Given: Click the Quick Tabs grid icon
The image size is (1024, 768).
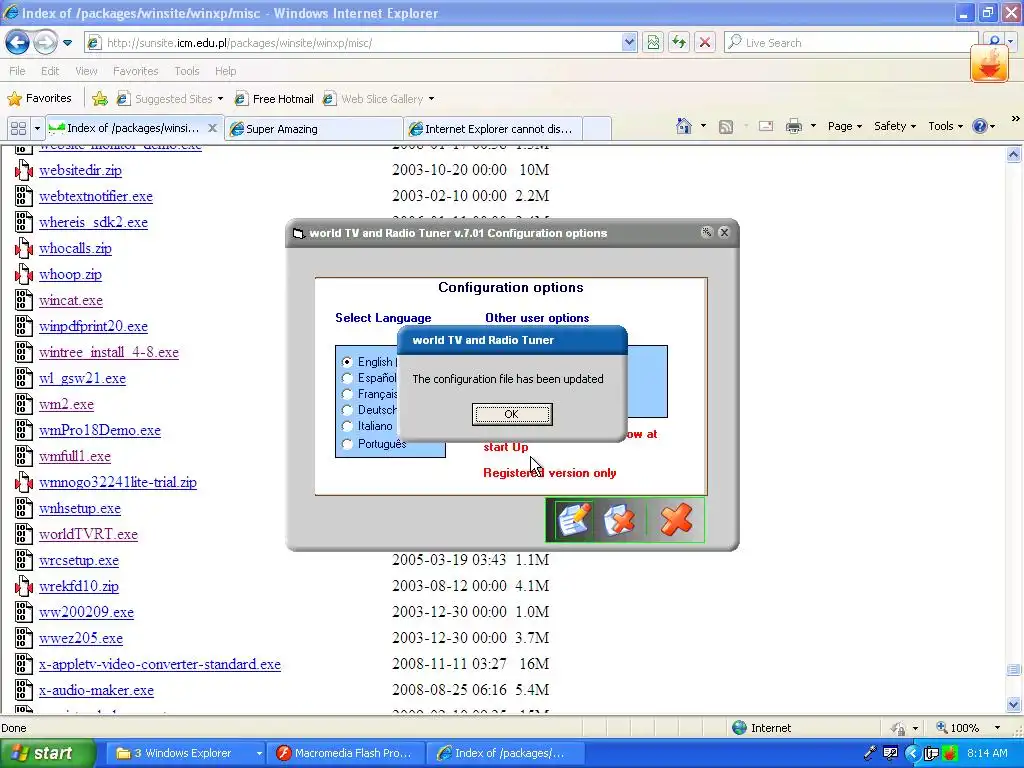Looking at the screenshot, I should tap(18, 128).
